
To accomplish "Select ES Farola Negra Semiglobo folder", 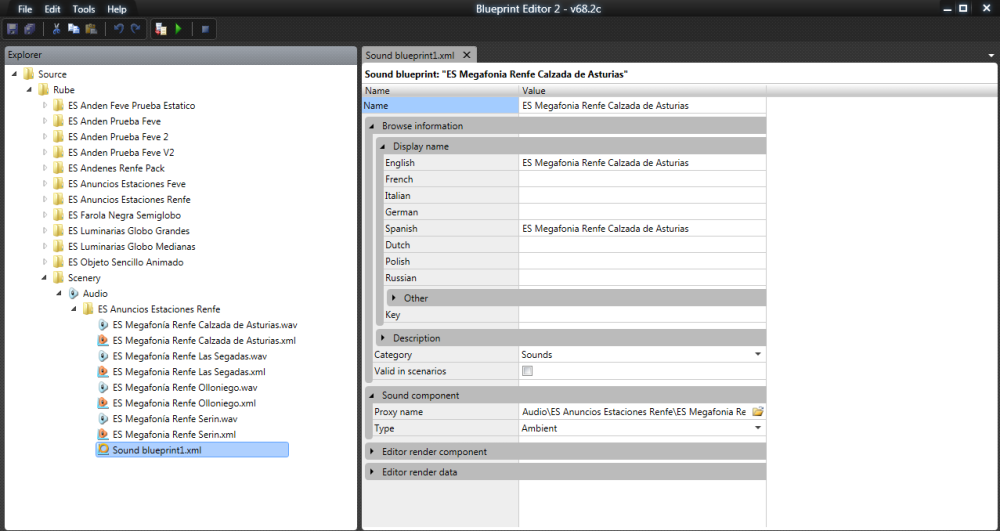I will [x=124, y=215].
